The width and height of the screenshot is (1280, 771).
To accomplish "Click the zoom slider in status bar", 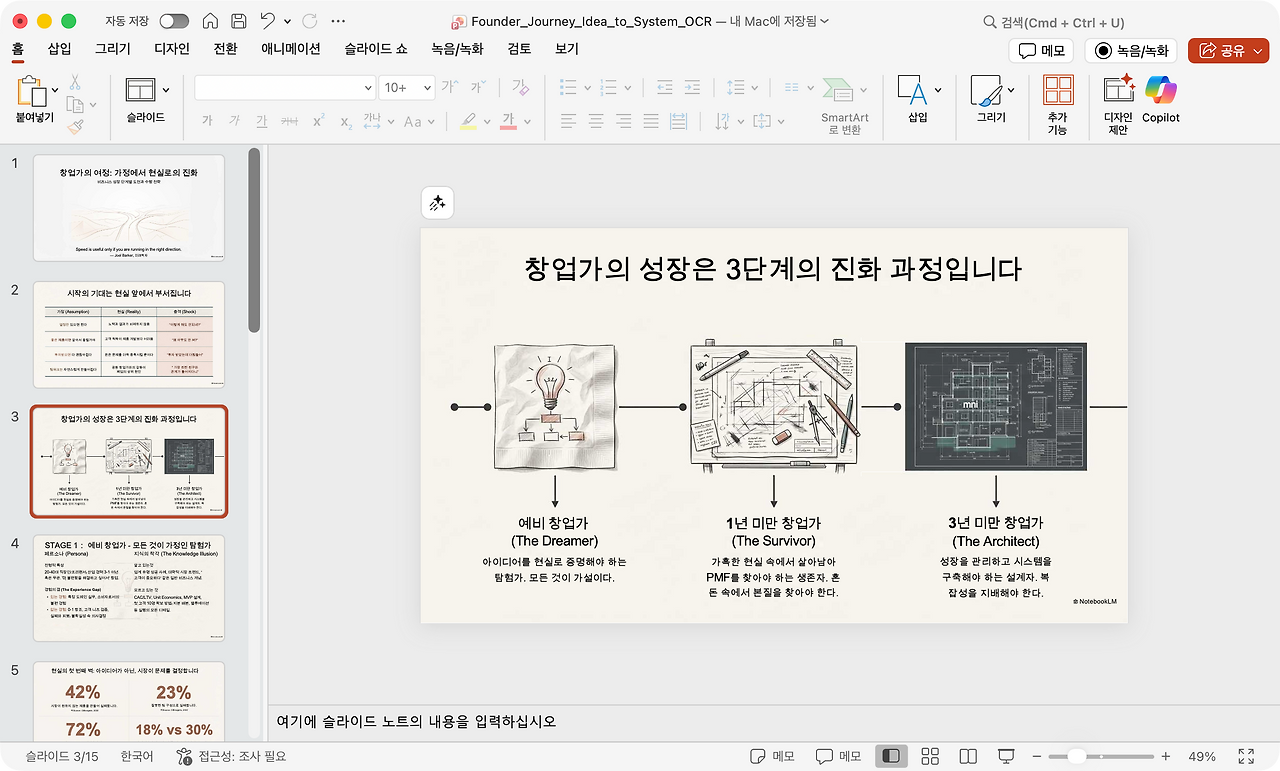I will (1076, 756).
